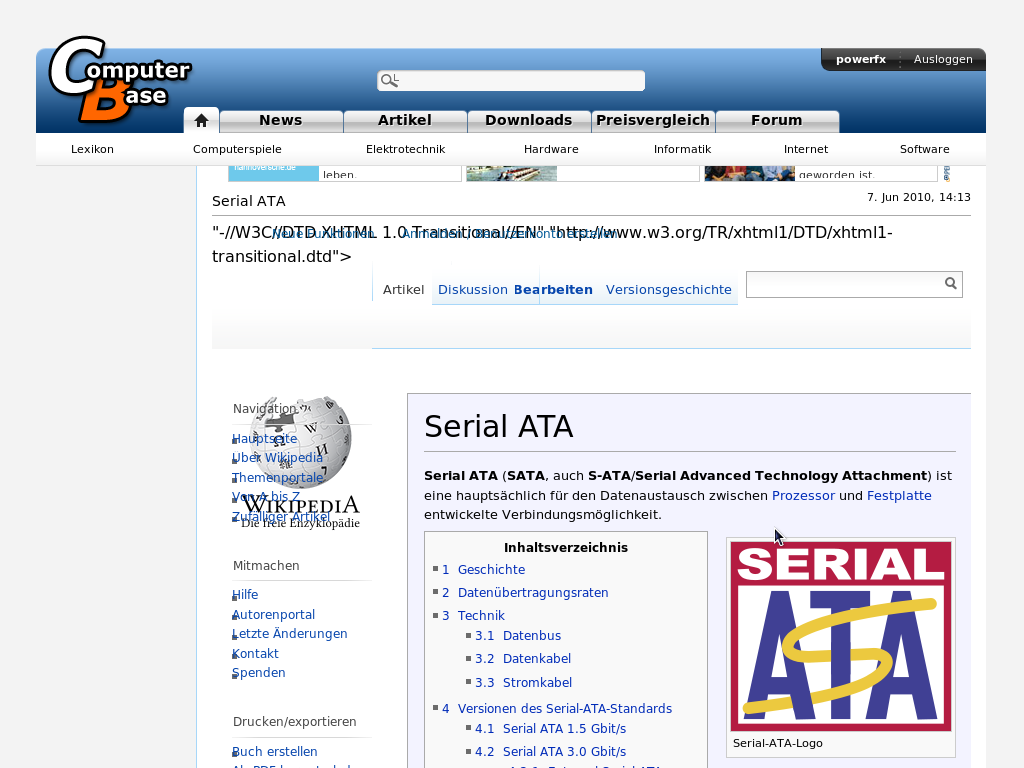
Task: Jump to section 2 Datenübertragungsraten
Action: click(525, 592)
